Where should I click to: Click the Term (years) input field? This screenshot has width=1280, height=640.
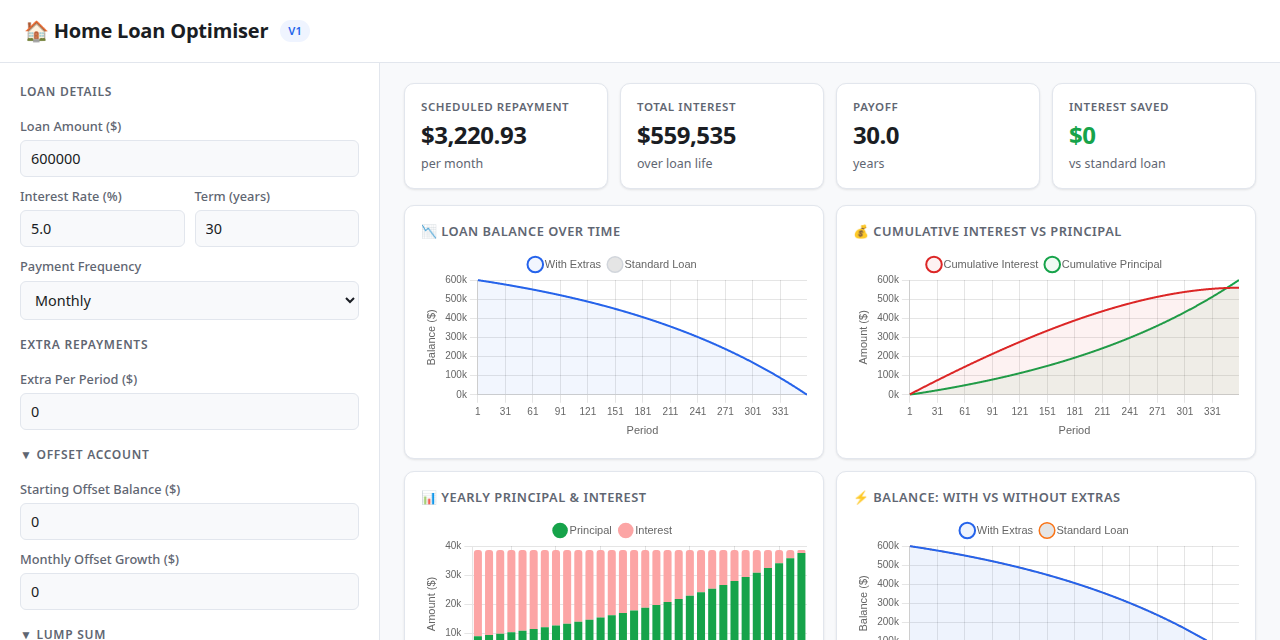tap(277, 229)
